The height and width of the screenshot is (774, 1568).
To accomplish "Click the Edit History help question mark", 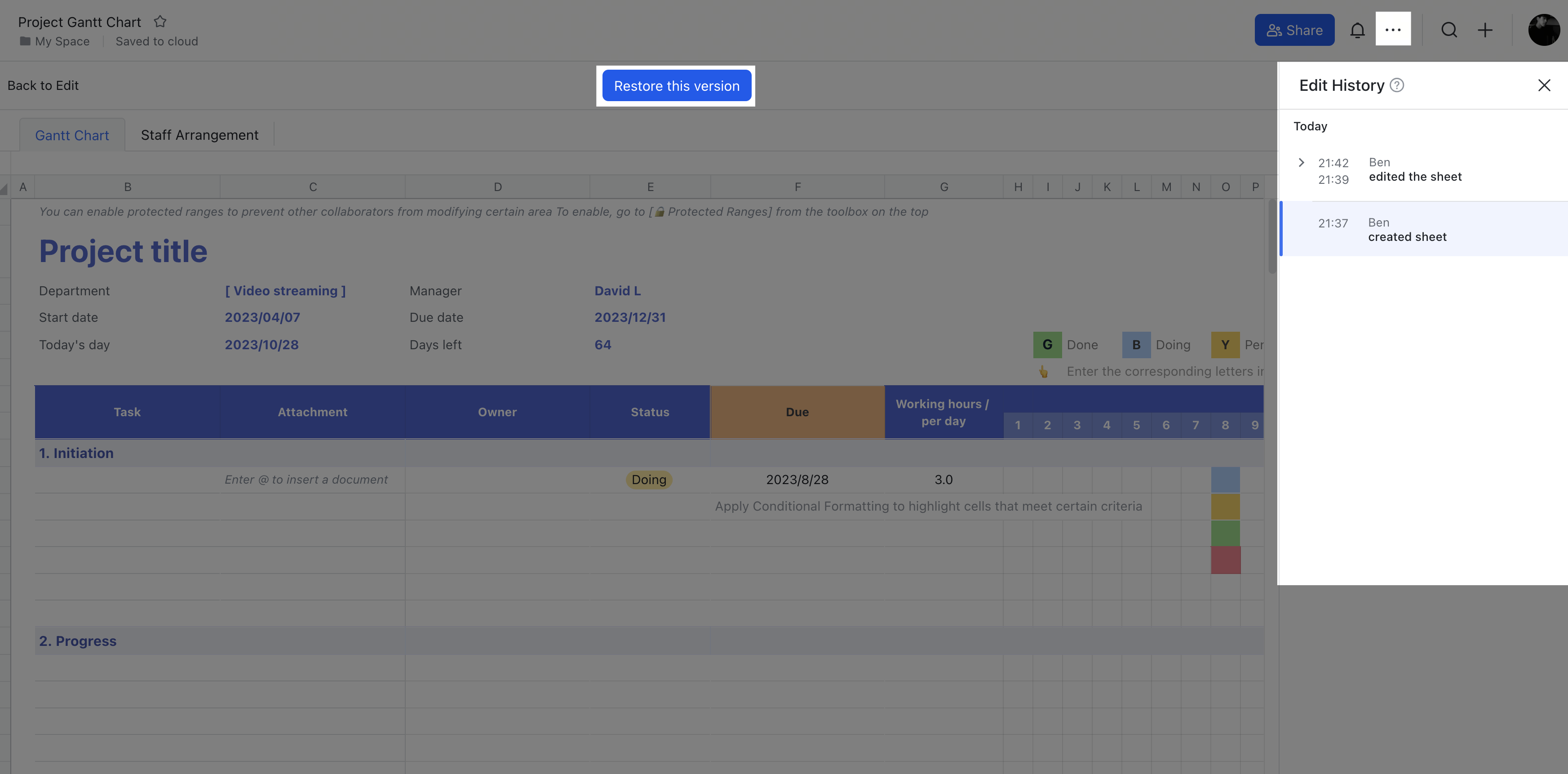I will [x=1397, y=85].
